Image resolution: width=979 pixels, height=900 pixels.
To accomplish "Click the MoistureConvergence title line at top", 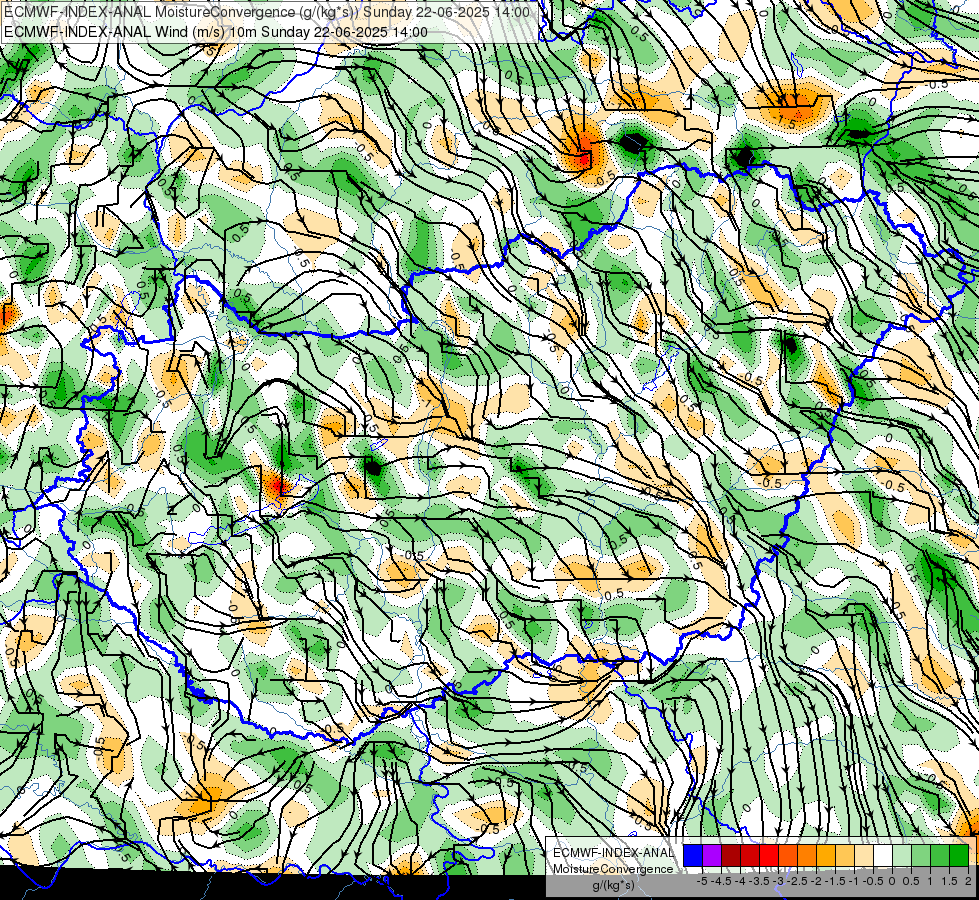I will tap(267, 12).
